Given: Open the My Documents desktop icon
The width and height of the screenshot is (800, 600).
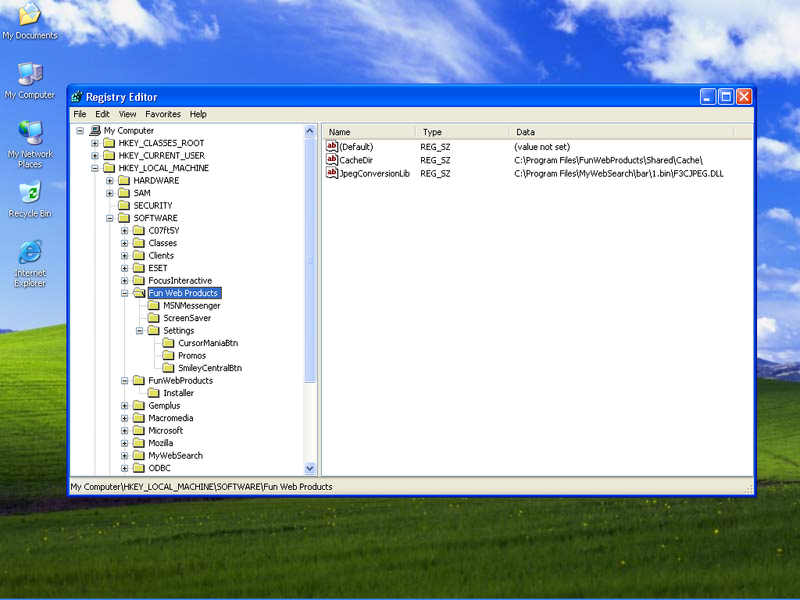Looking at the screenshot, I should point(30,20).
